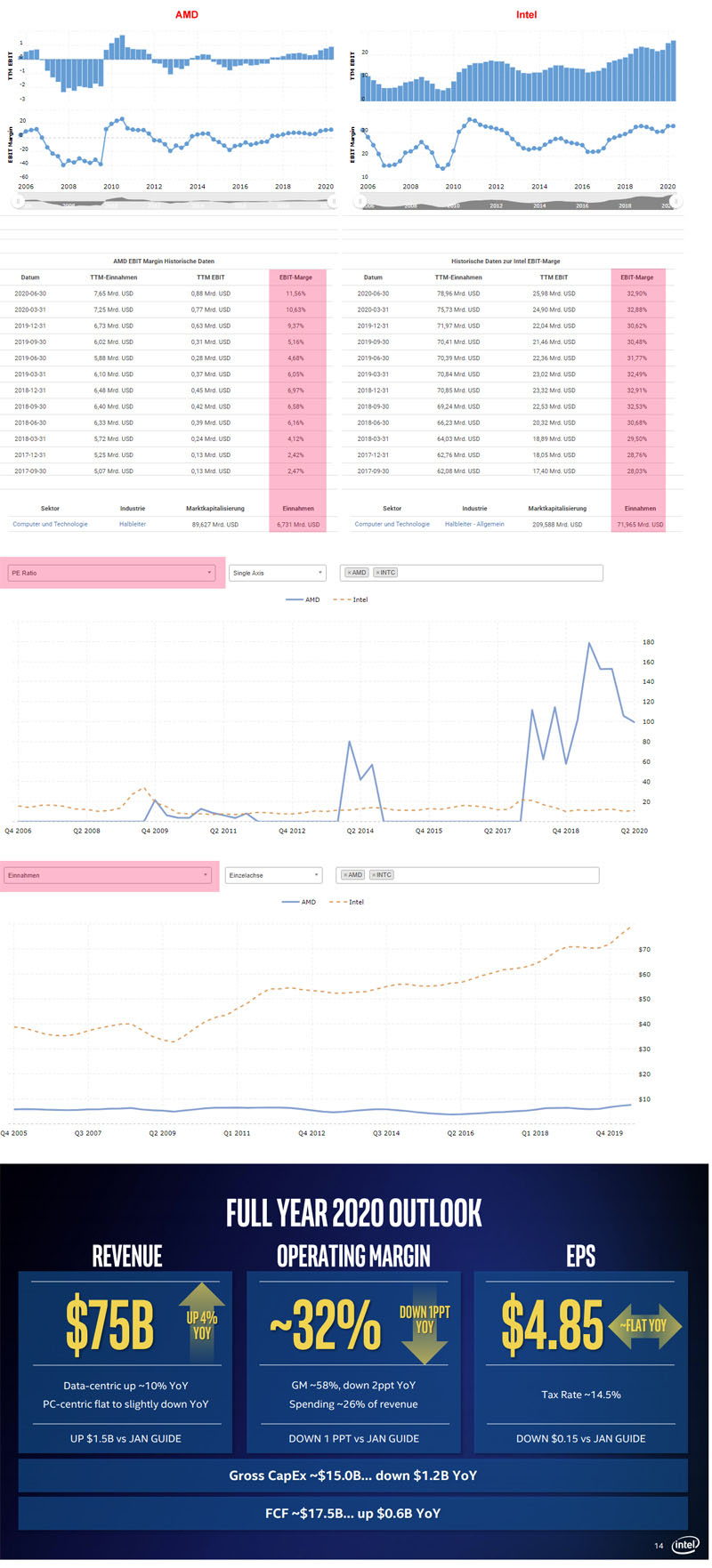Select the 32,90% margin cell

tap(637, 293)
